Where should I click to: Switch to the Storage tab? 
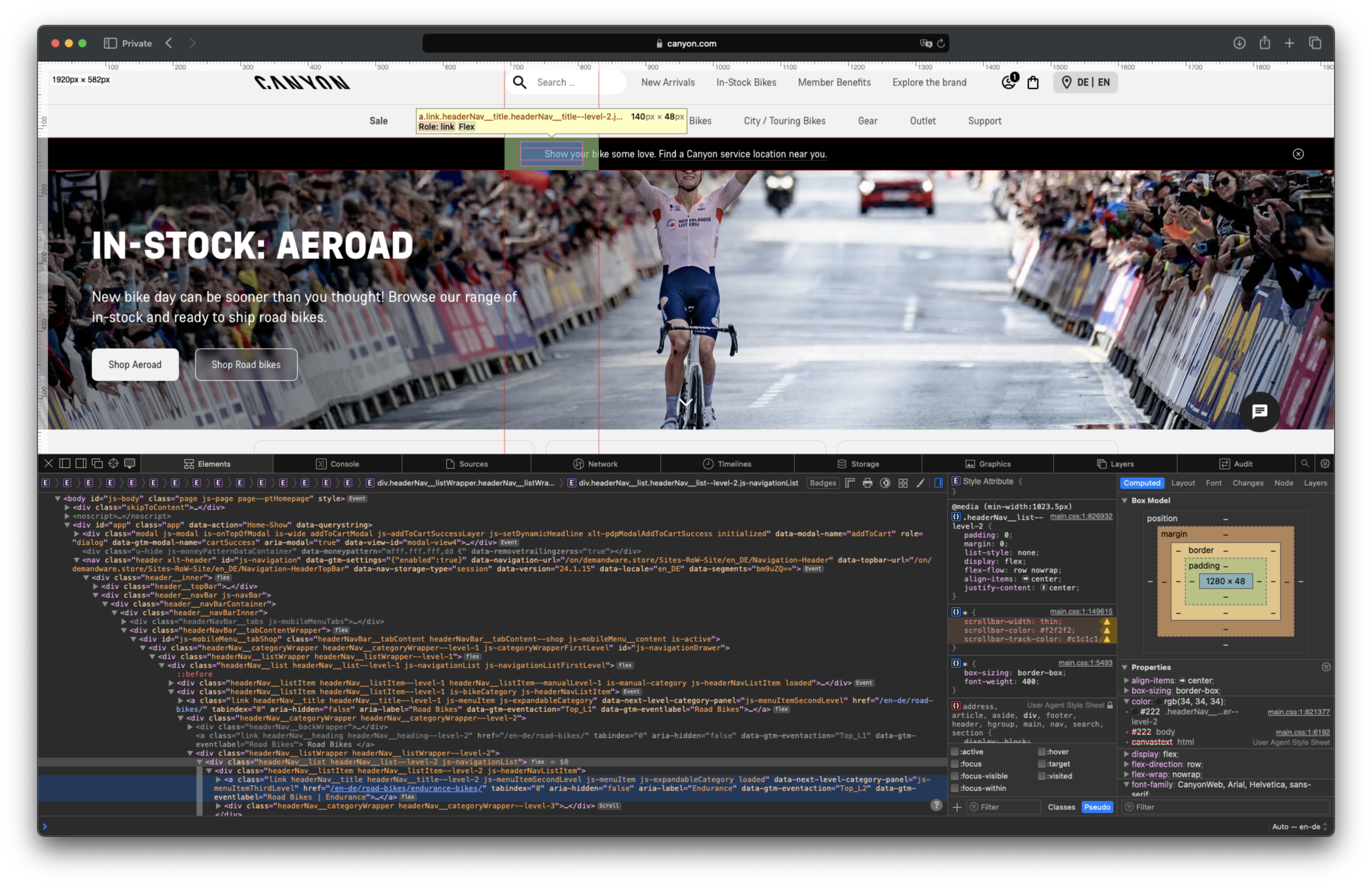point(858,464)
